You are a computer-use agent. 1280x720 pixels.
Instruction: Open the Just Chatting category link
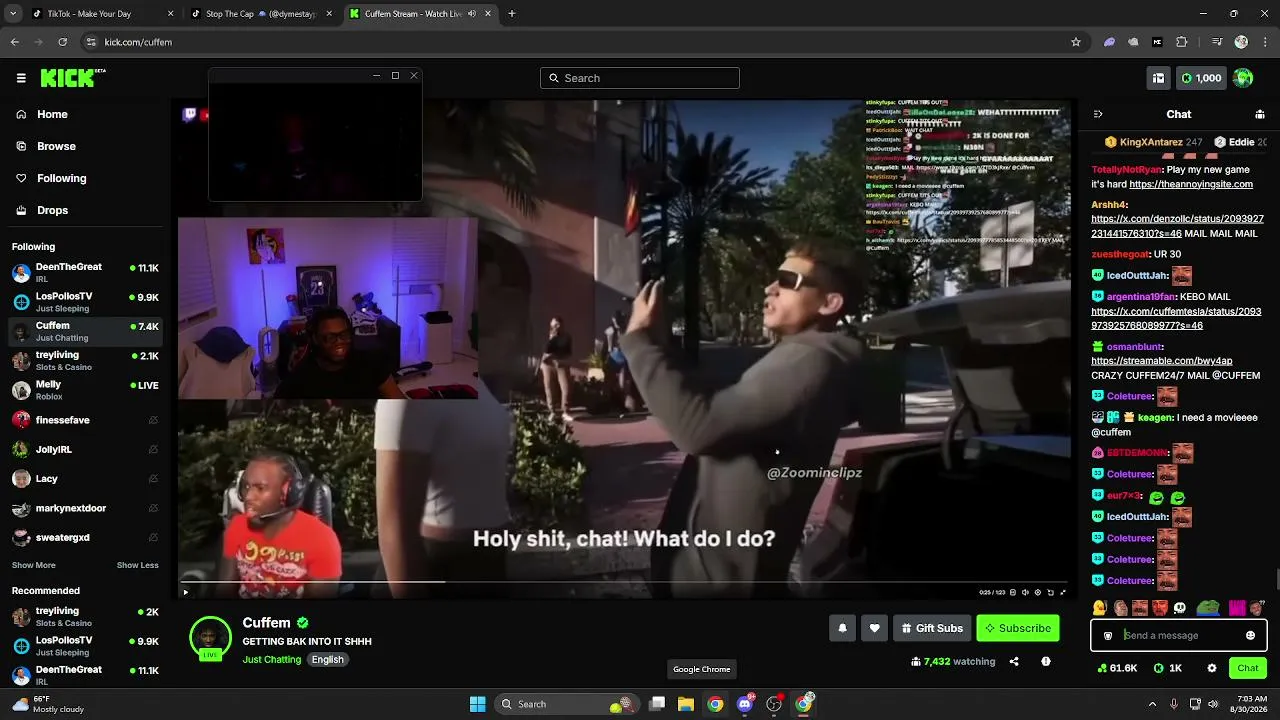(271, 660)
